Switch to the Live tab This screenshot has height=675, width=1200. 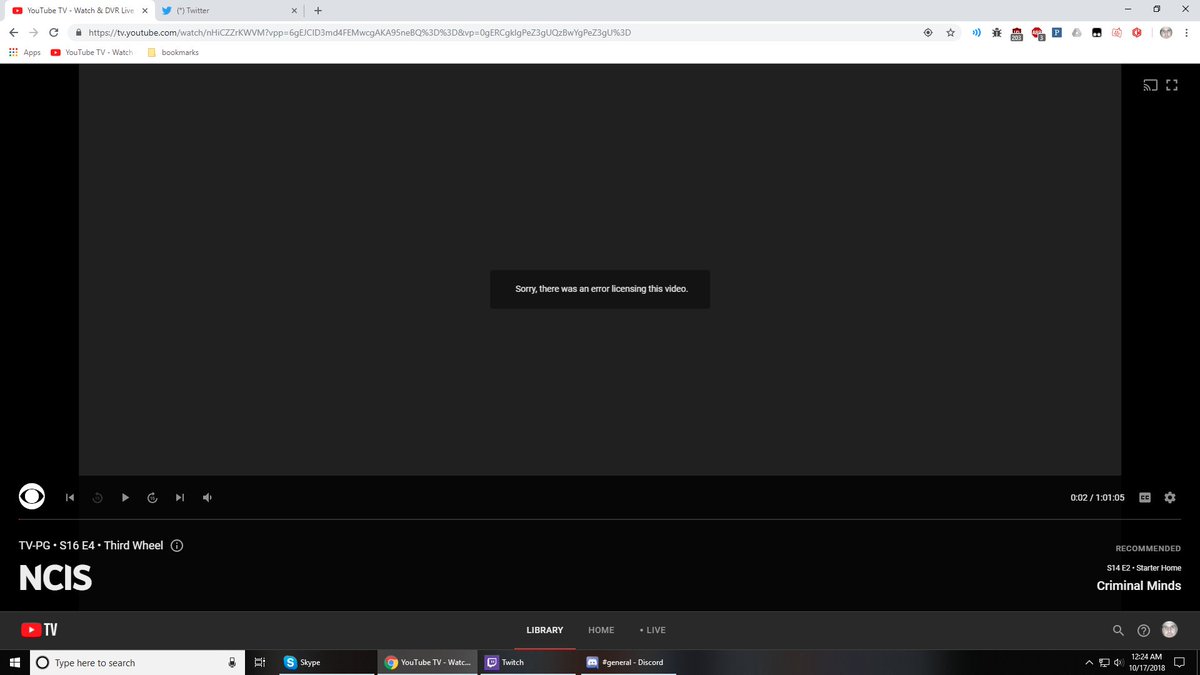pos(653,630)
